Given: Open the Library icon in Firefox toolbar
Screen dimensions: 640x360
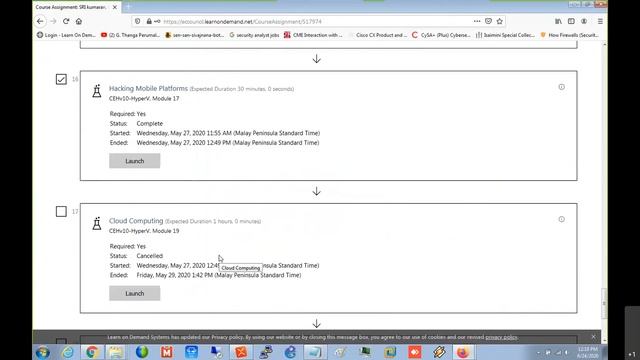Looking at the screenshot, I should (x=558, y=21).
